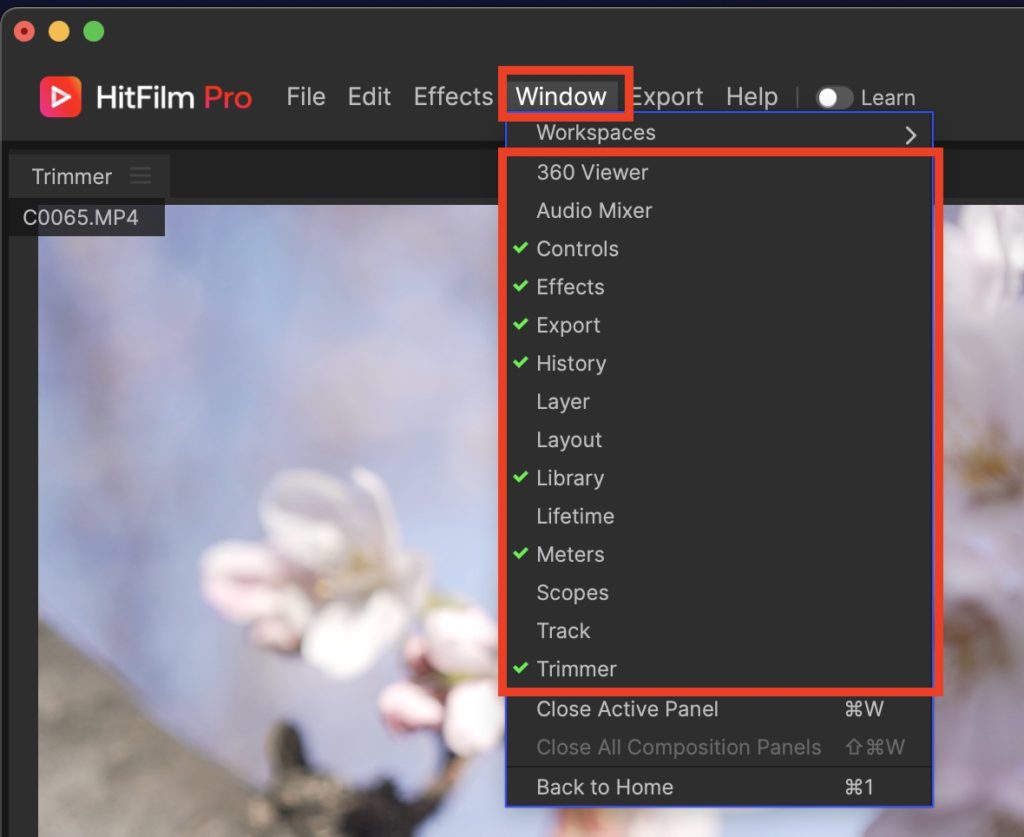Uncheck the Meters panel entry
1024x837 pixels.
[x=719, y=554]
